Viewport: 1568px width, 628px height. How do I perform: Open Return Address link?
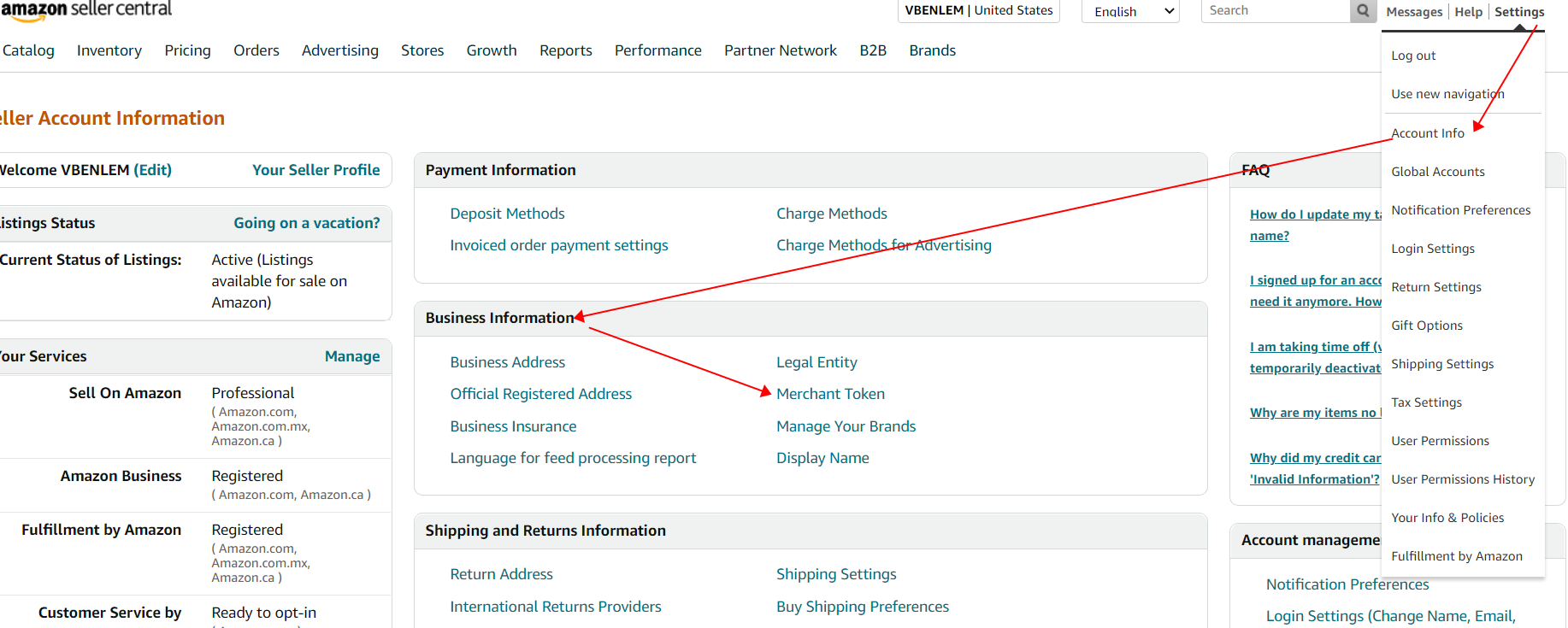pyautogui.click(x=502, y=574)
